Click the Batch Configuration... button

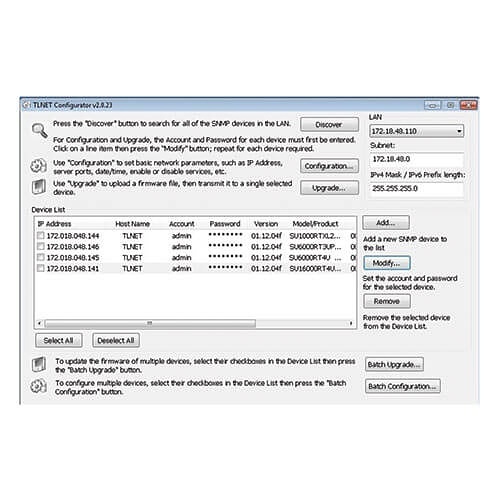click(x=402, y=386)
